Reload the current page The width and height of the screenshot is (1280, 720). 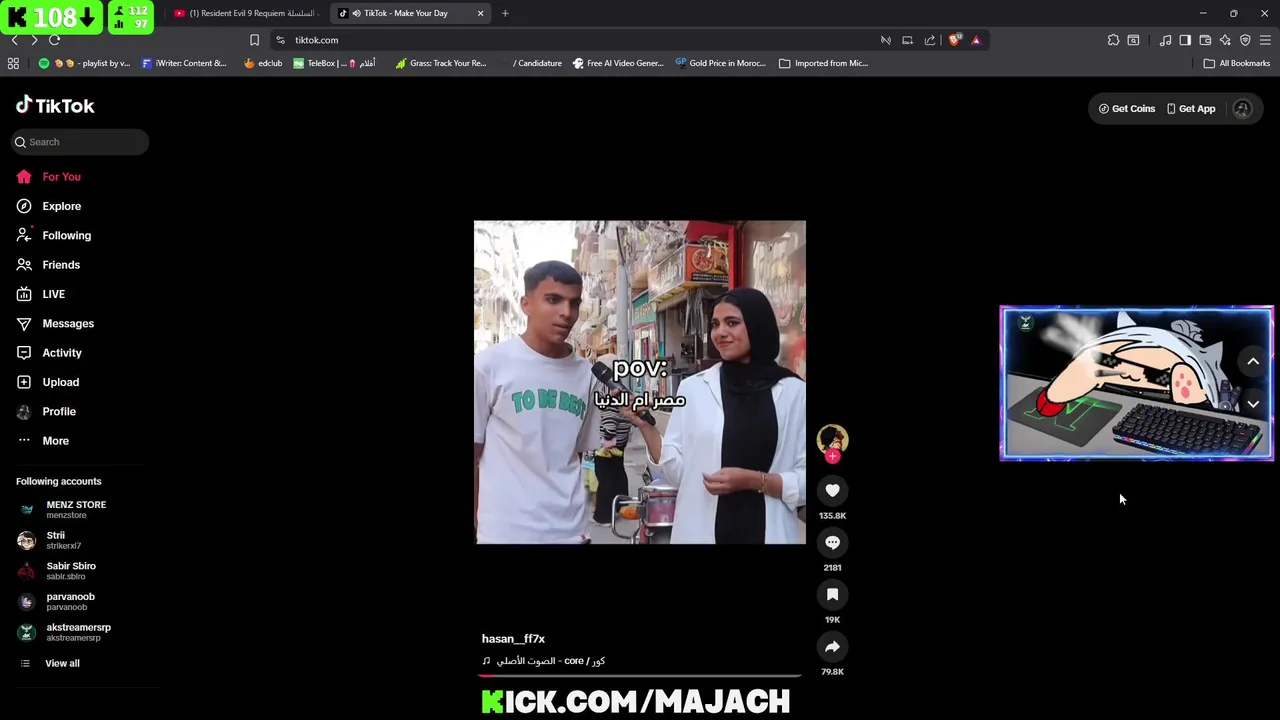54,40
